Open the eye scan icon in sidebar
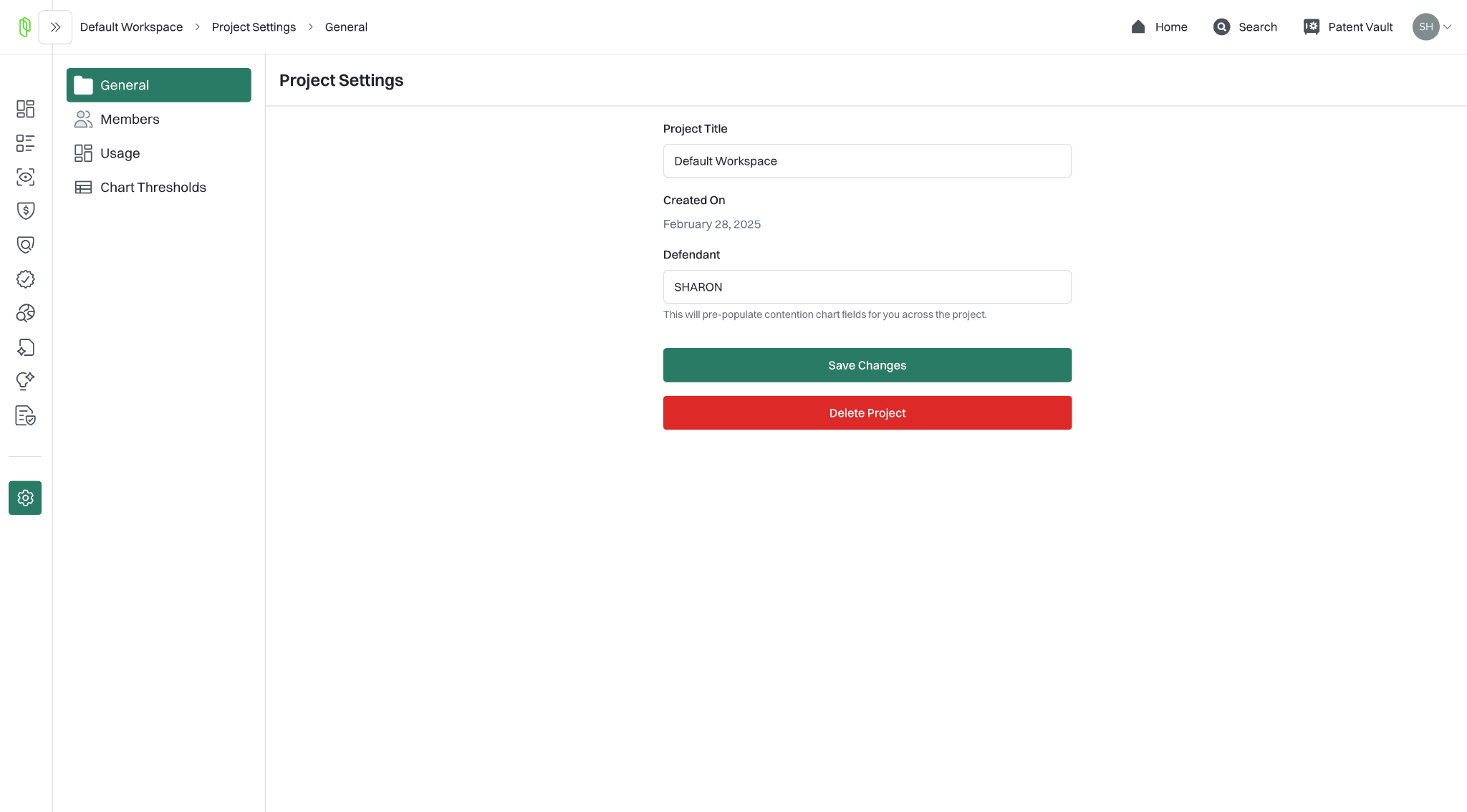The image size is (1467, 812). [x=25, y=177]
